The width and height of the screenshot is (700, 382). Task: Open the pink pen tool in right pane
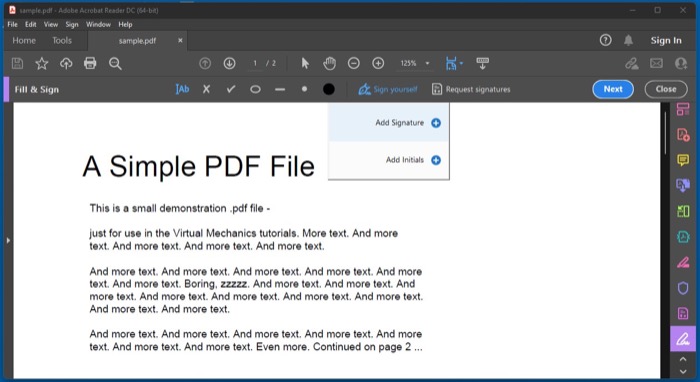tap(683, 262)
